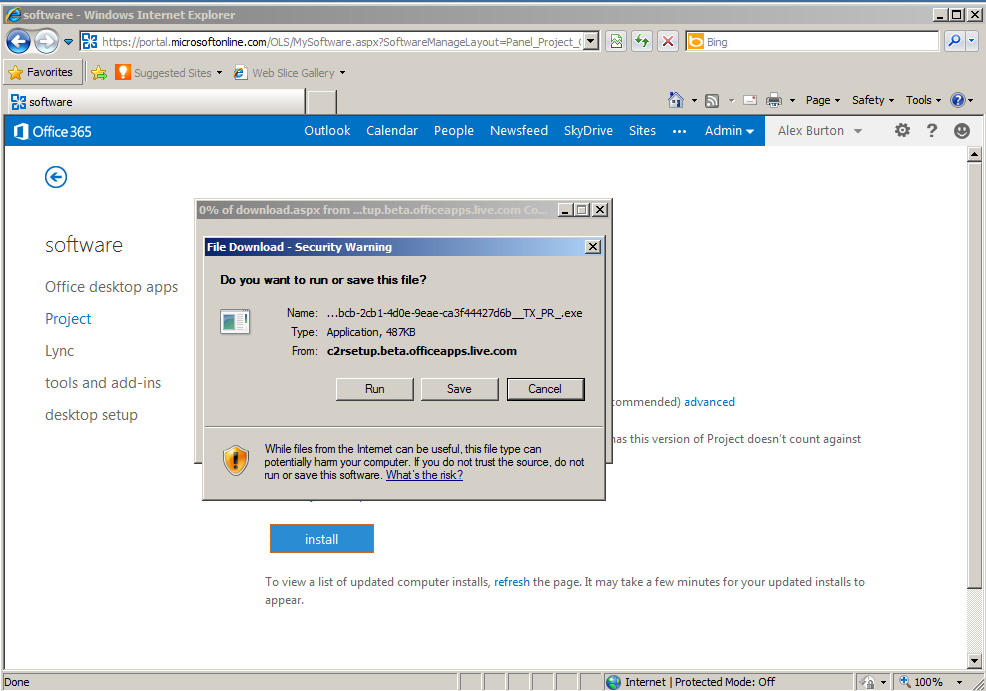Click the page scrollbar down arrow
The height and width of the screenshot is (691, 986).
click(974, 661)
